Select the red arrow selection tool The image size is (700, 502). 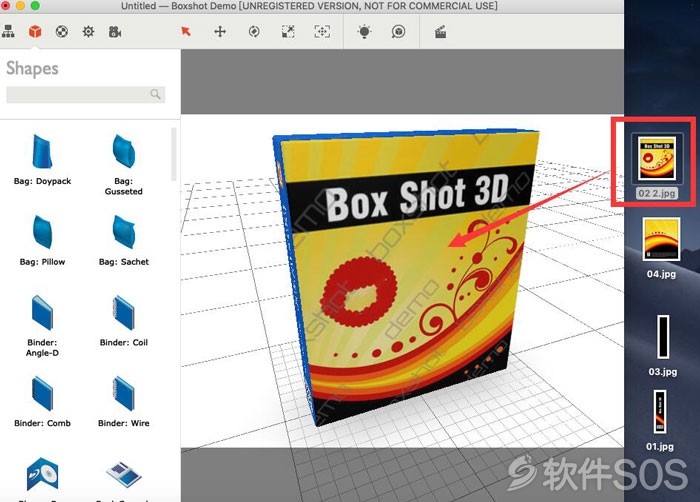pyautogui.click(x=186, y=31)
